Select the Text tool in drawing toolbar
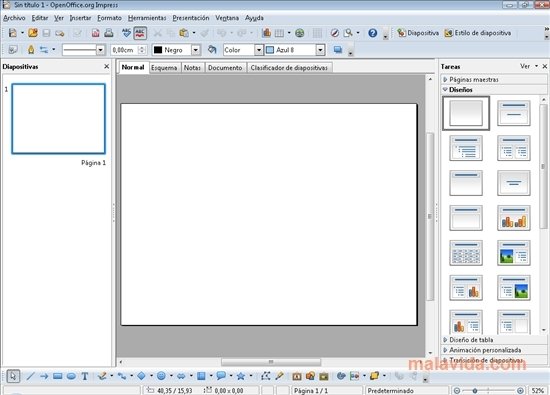 [x=85, y=376]
